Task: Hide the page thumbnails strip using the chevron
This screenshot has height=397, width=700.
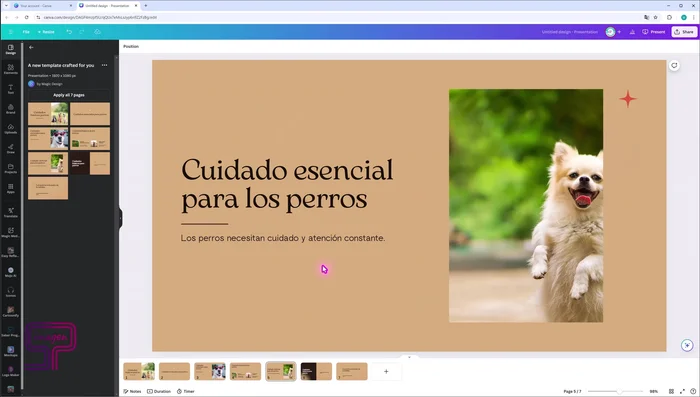Action: click(409, 357)
